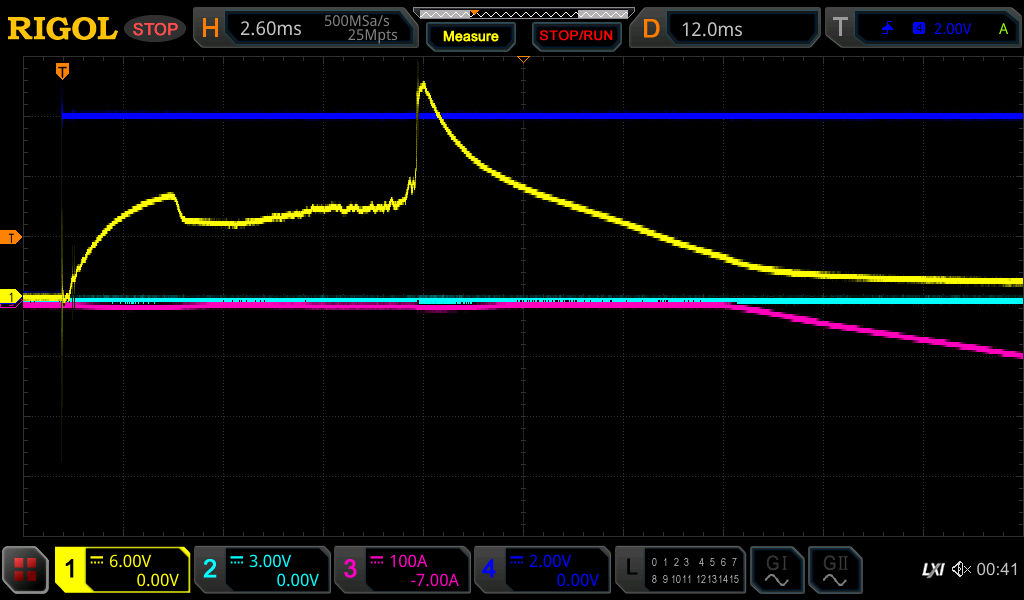Click the orange trigger level T marker
1024x600 pixels.
coord(11,237)
